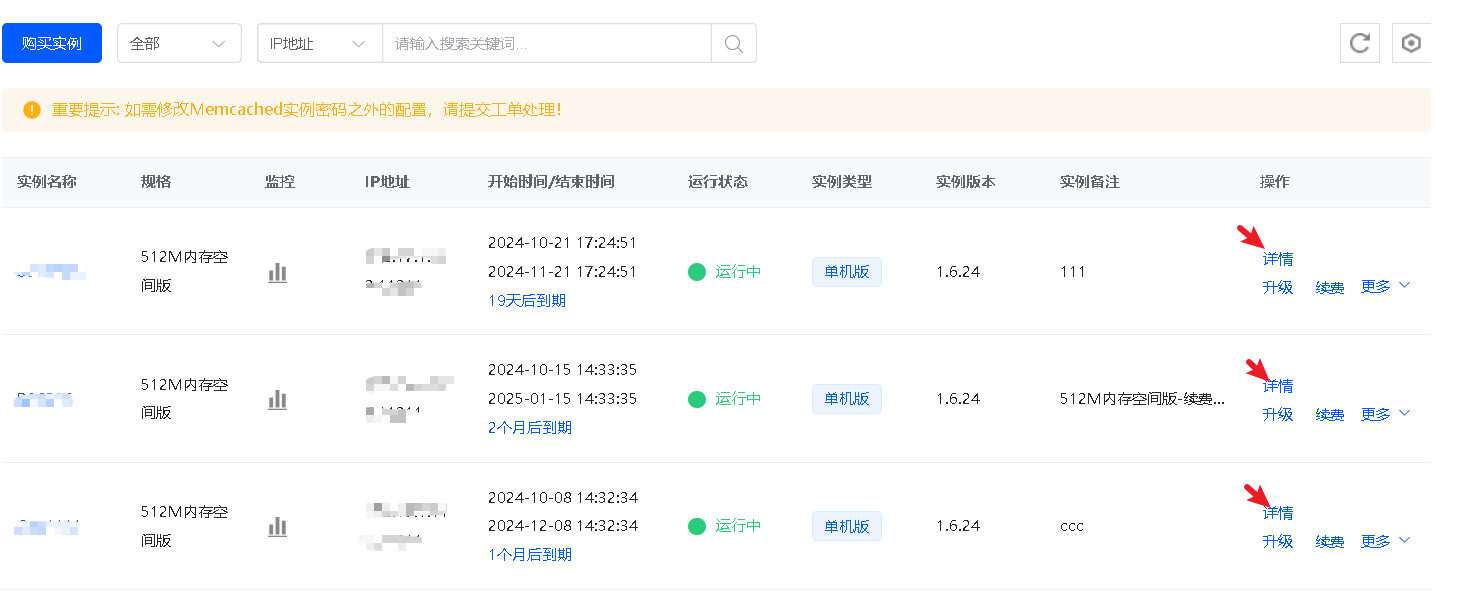
Task: View monitoring chart for first instance
Action: (x=277, y=272)
